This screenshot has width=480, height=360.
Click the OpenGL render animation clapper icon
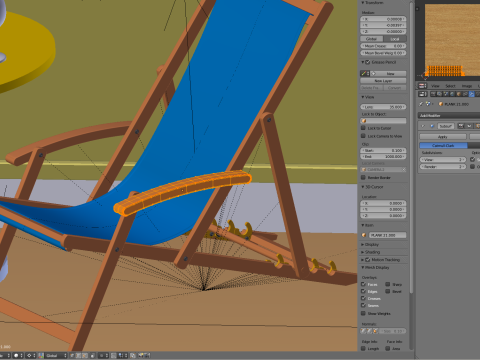click(147, 355)
